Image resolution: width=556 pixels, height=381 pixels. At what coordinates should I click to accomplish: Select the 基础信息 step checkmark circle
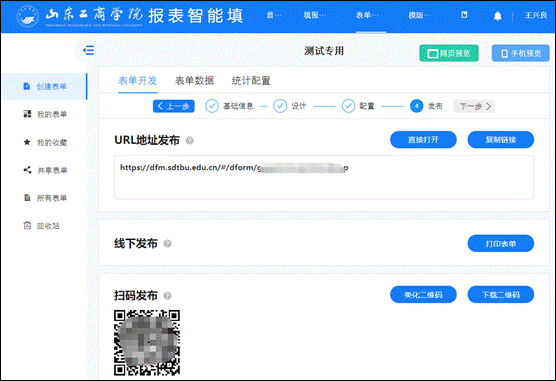(212, 106)
